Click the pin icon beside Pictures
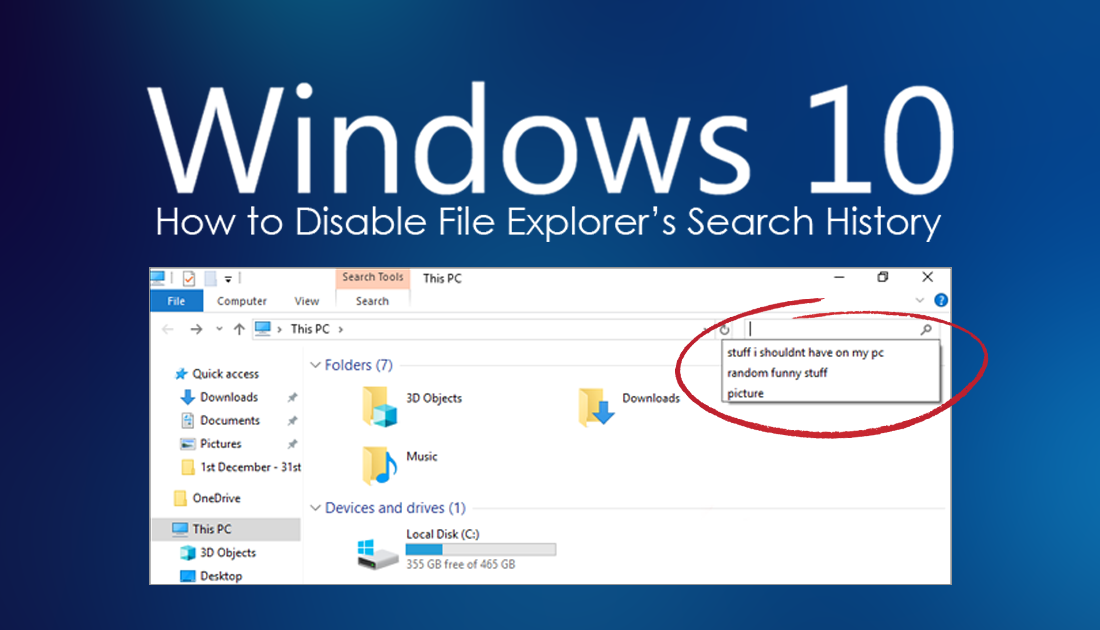1100x630 pixels. point(293,444)
